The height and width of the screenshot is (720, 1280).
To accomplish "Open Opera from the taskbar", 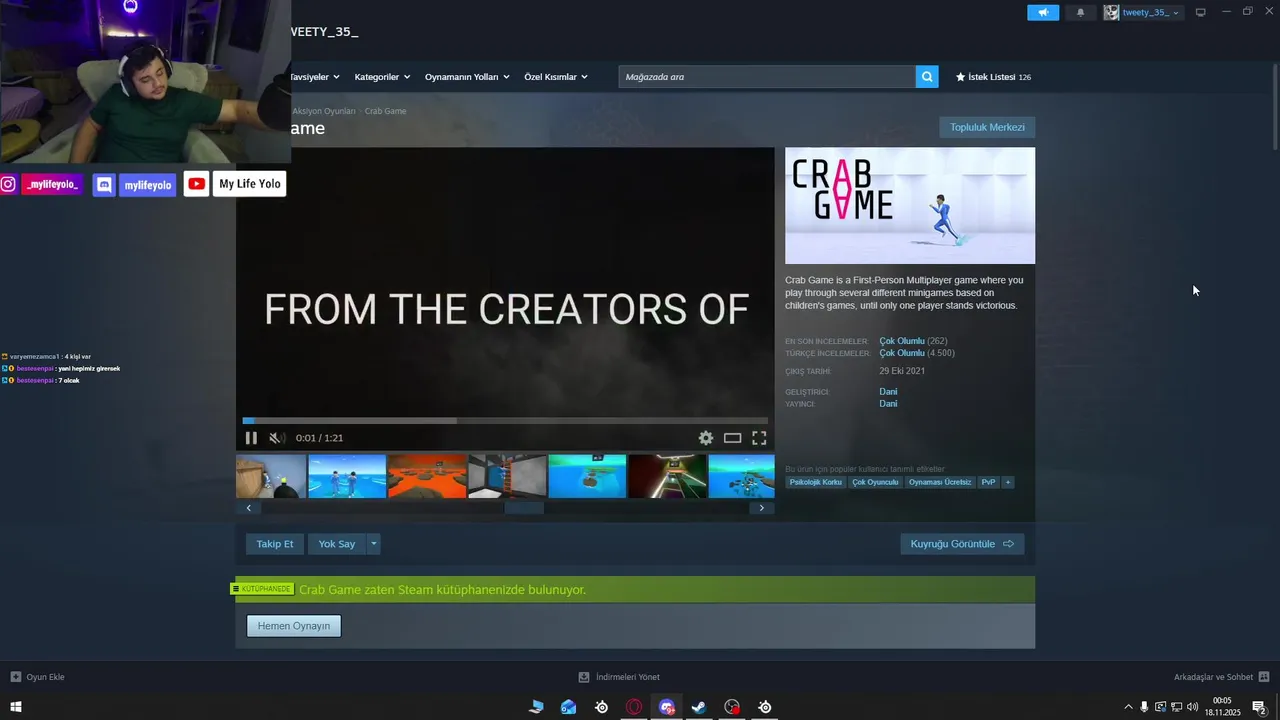I will 634,707.
